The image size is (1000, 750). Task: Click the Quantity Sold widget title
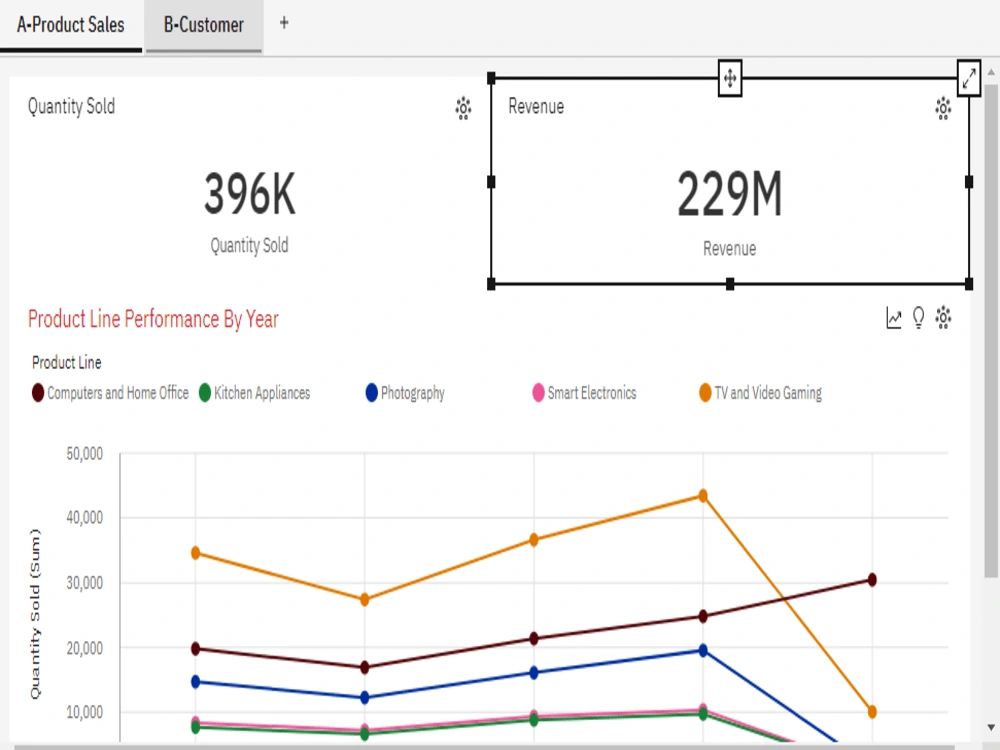[x=71, y=107]
